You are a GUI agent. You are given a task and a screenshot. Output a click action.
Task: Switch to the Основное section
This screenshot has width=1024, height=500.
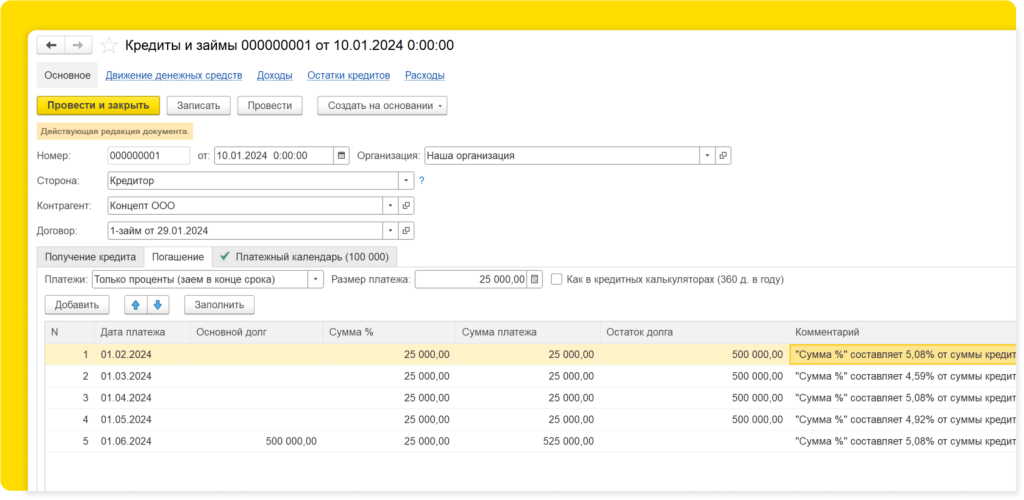click(x=67, y=75)
